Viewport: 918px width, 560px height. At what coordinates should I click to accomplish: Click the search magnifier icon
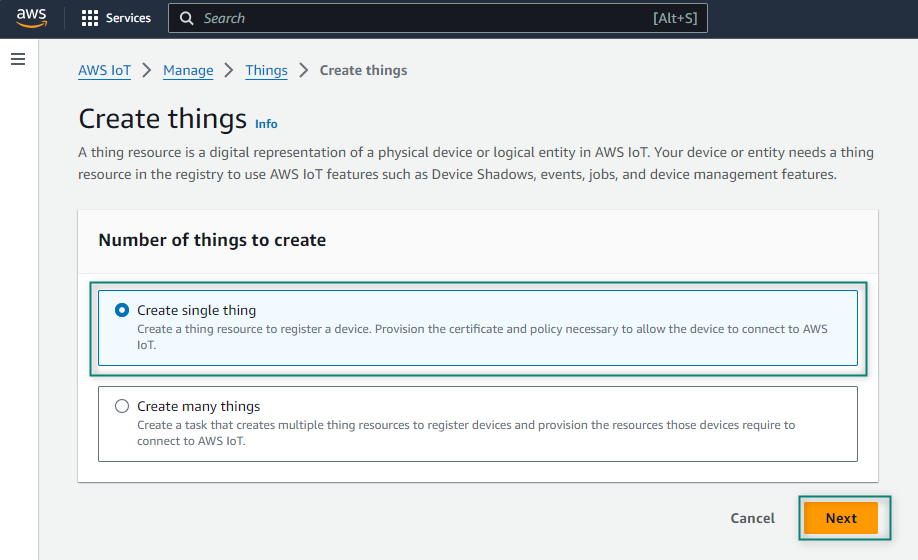(186, 18)
